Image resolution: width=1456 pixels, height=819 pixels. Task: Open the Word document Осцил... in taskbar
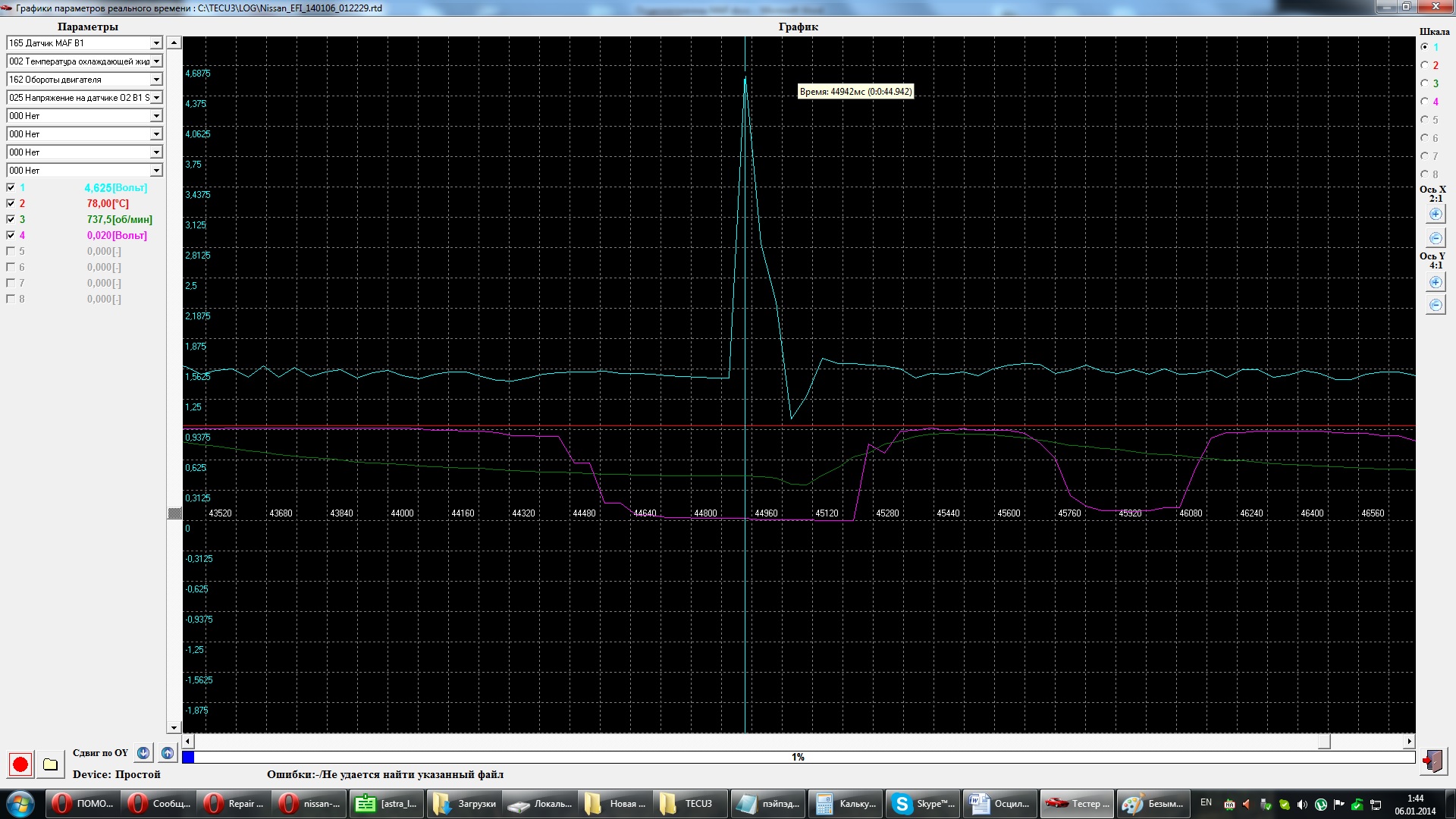(999, 804)
